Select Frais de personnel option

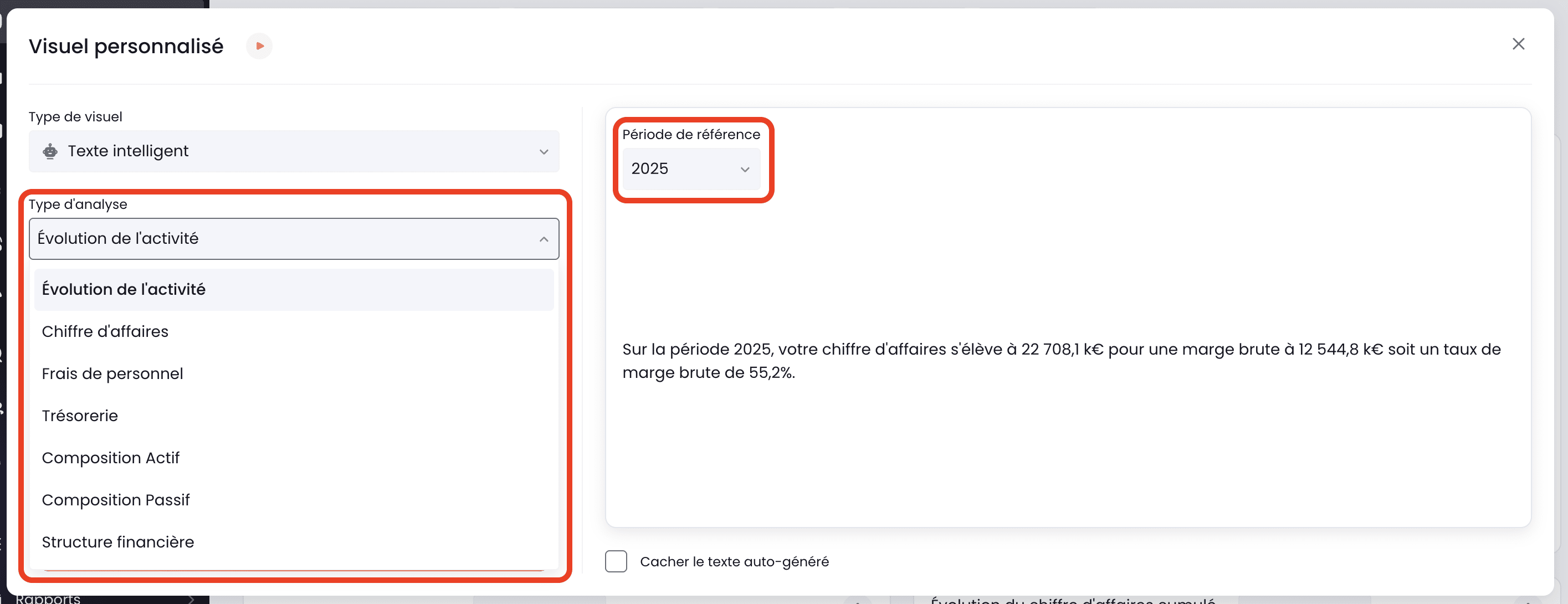[x=294, y=373]
